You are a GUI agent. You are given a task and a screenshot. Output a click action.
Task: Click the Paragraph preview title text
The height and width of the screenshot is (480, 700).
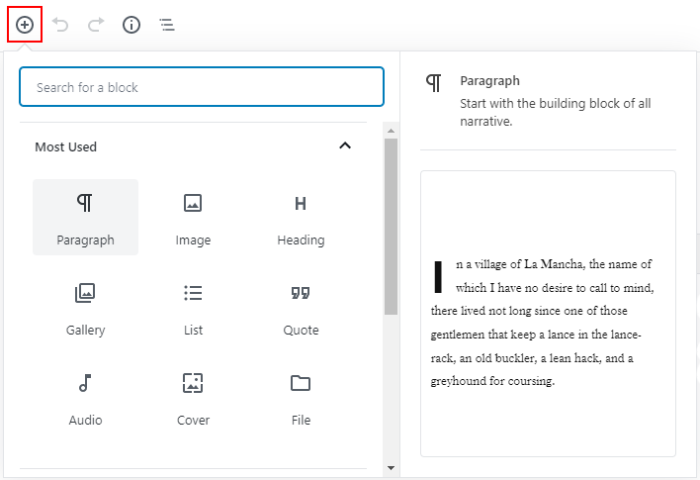(x=490, y=81)
